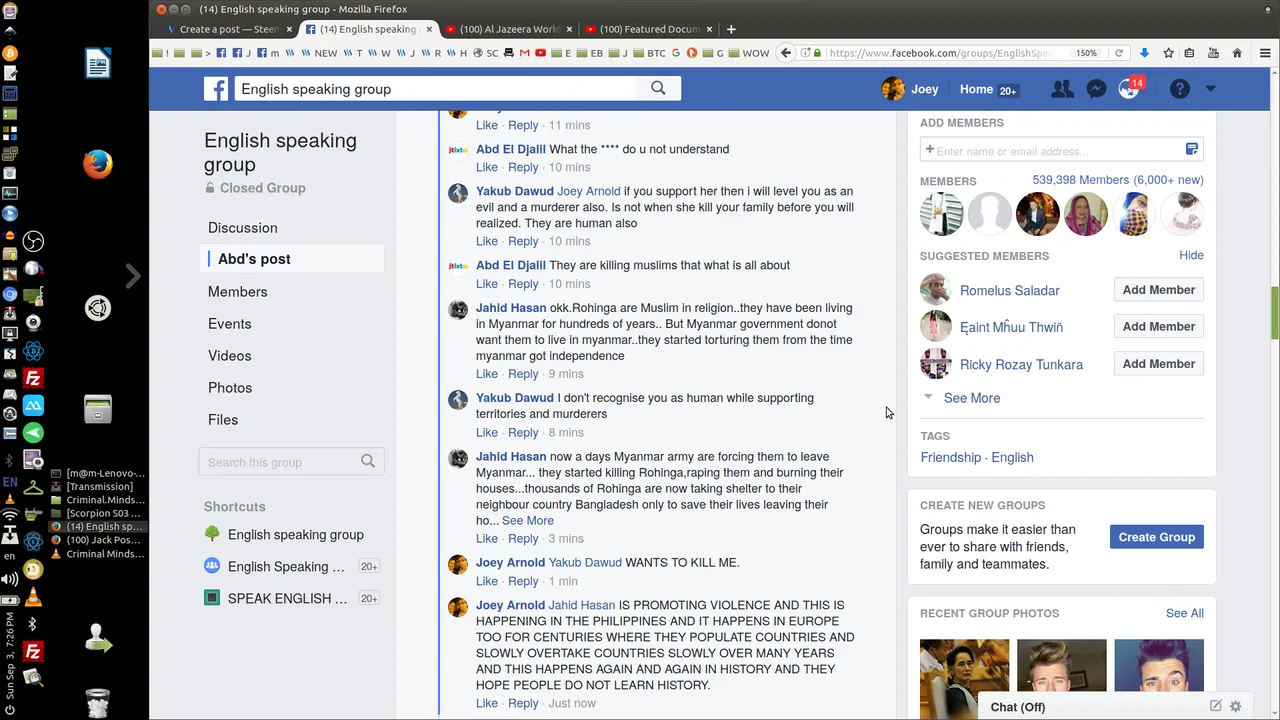The width and height of the screenshot is (1280, 720).
Task: Click the compose new message icon in chat bar
Action: click(1215, 706)
